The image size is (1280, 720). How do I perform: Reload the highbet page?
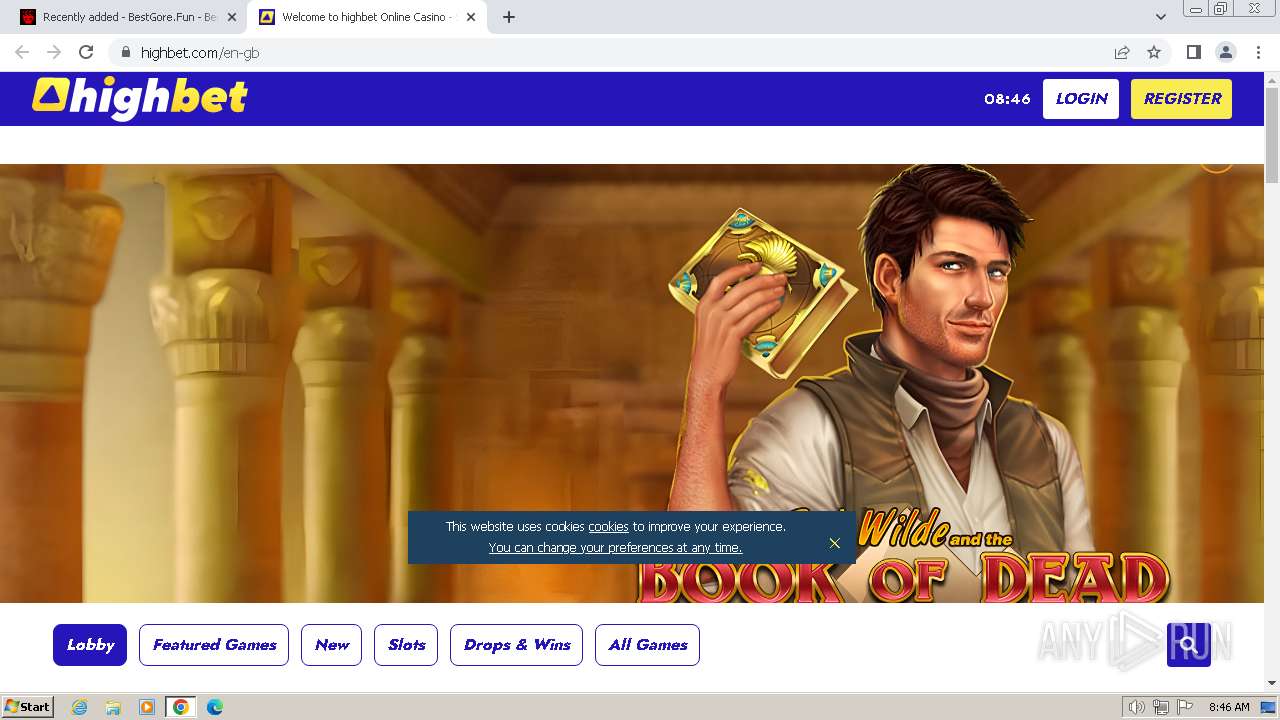(x=86, y=52)
